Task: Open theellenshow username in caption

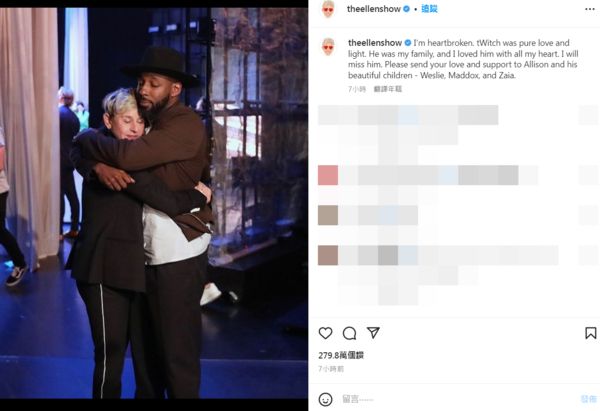Action: [x=375, y=42]
